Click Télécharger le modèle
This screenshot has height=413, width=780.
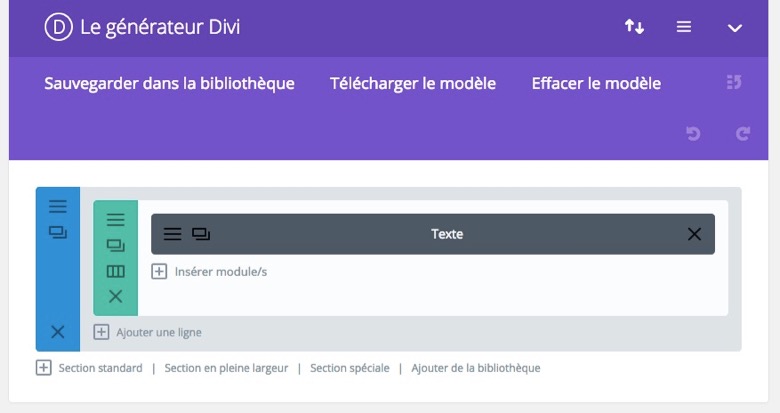click(x=413, y=83)
